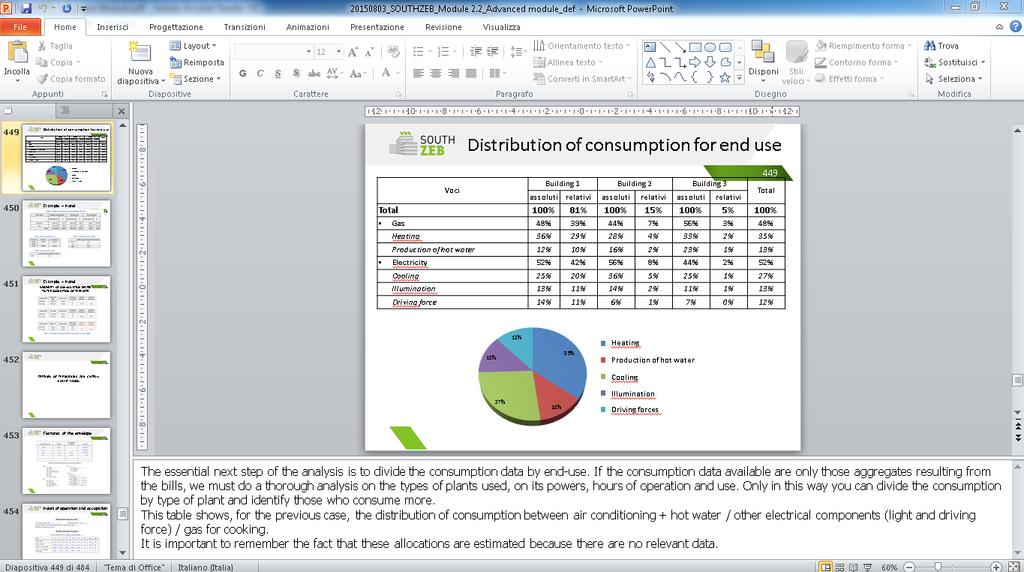Viewport: 1024px width, 572px height.
Task: Click the Disponi arrange icon
Action: point(762,52)
